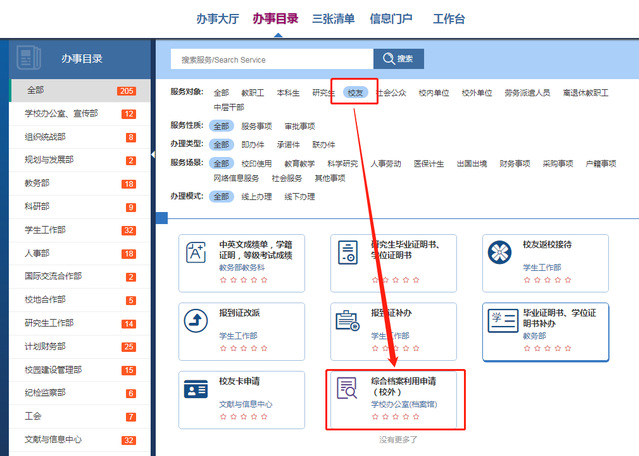Open 国际交流合作部 in the sidebar
Screen dimensions: 639x456
[x=80, y=277]
